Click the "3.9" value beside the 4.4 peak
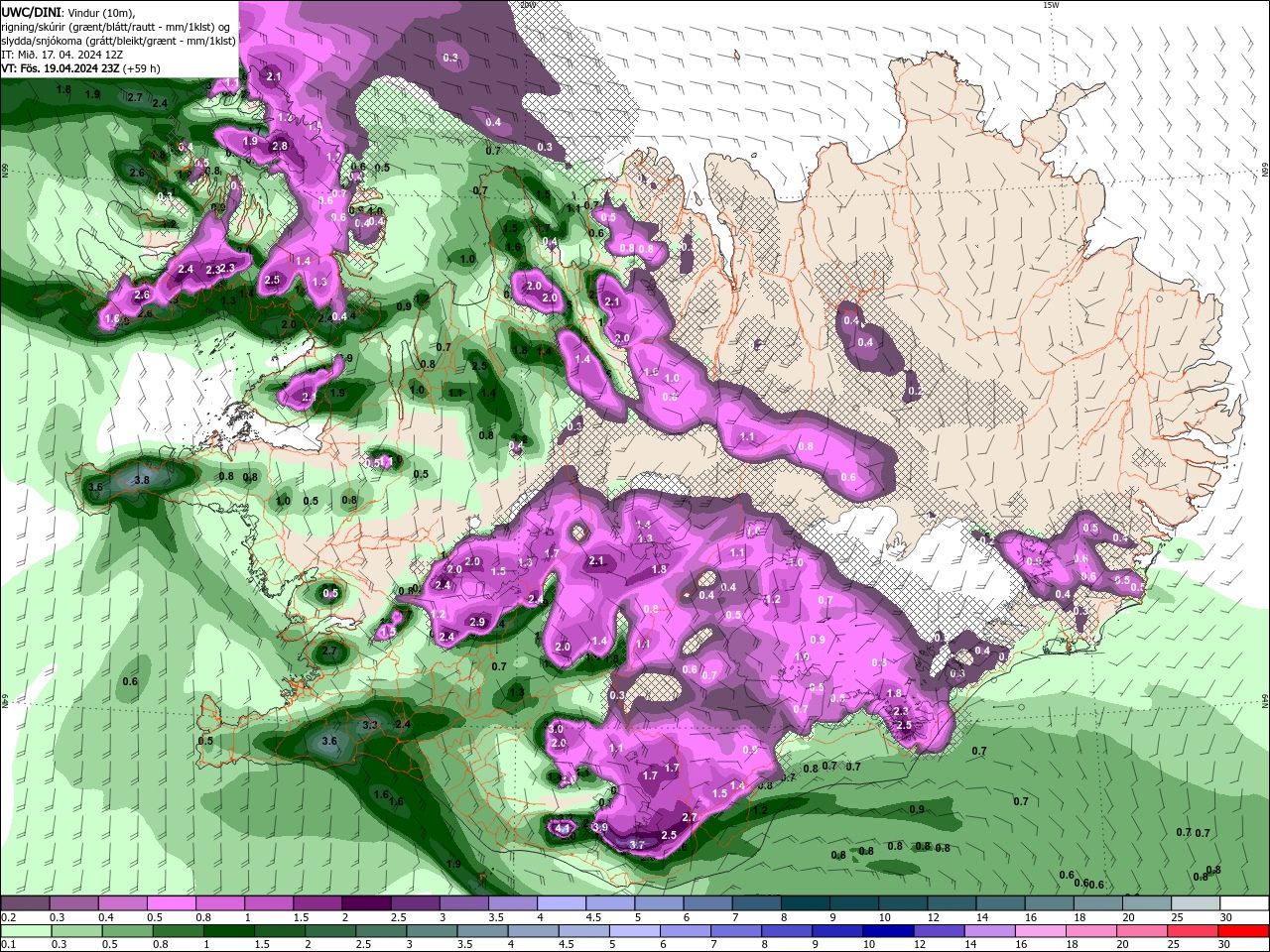This screenshot has width=1270, height=952. pyautogui.click(x=600, y=827)
